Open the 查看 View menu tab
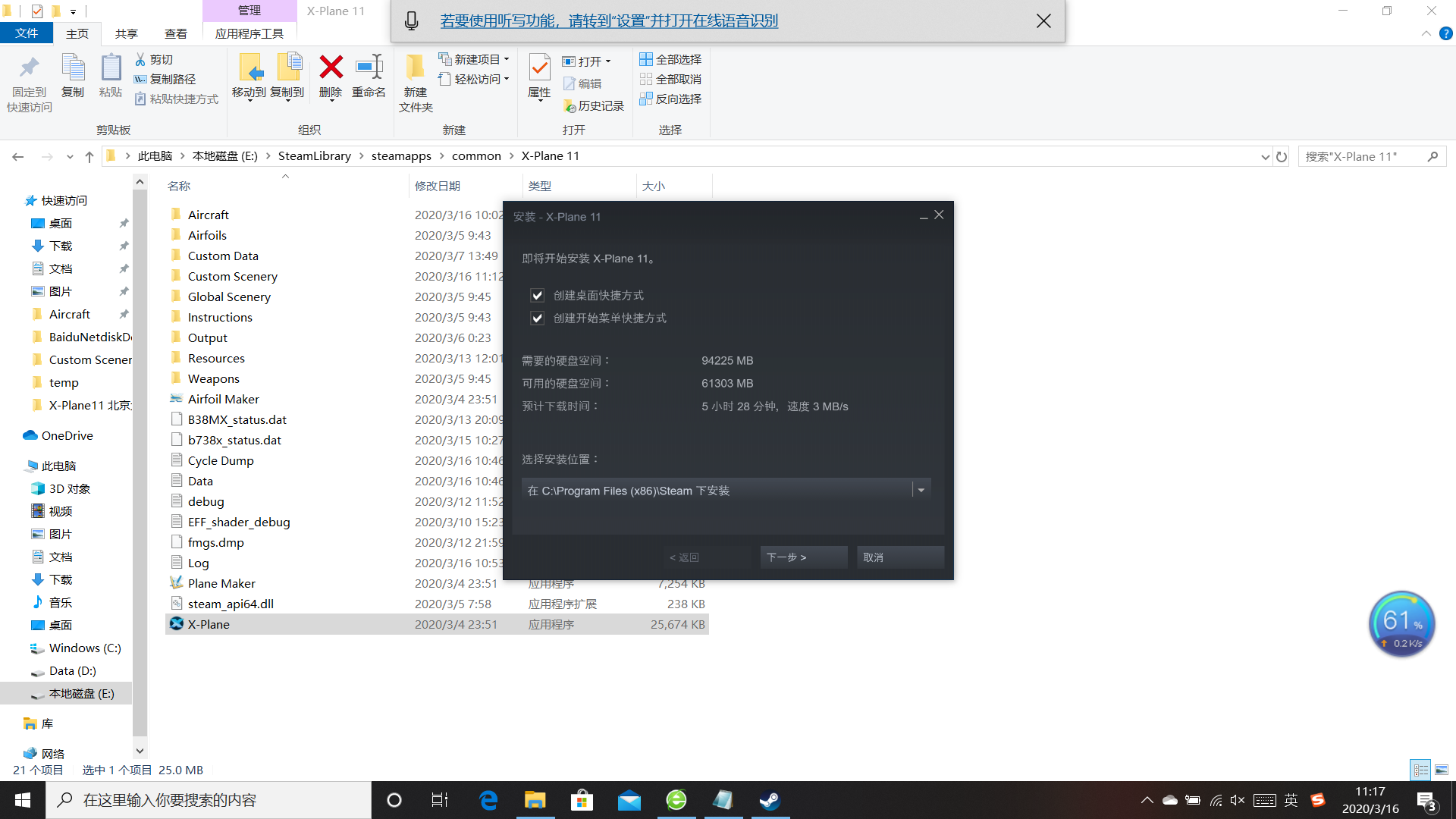1456x819 pixels. [175, 33]
